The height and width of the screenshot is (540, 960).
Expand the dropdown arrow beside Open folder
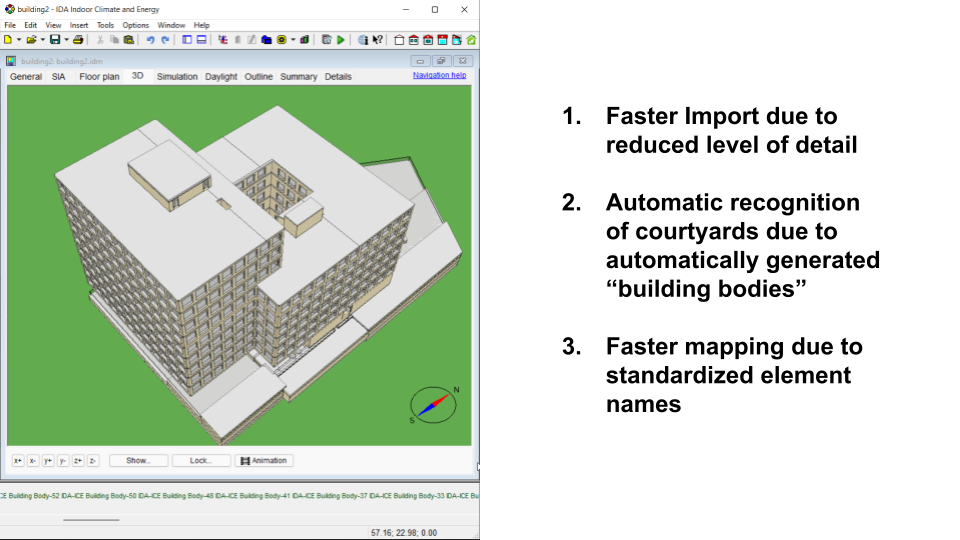click(x=42, y=40)
